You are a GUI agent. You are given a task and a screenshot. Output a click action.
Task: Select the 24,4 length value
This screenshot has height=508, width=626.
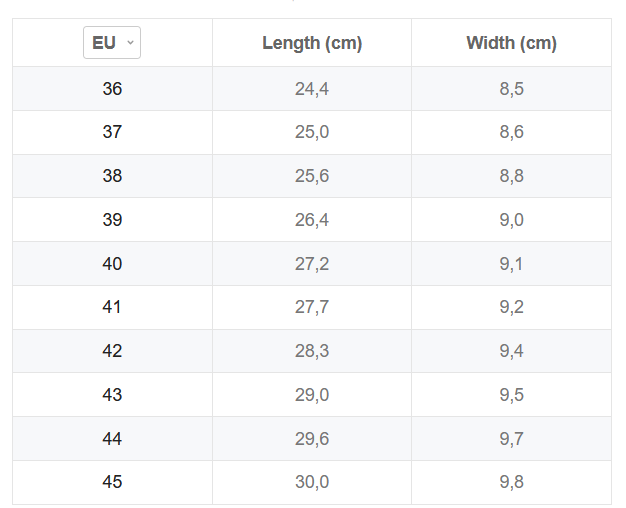pyautogui.click(x=312, y=89)
